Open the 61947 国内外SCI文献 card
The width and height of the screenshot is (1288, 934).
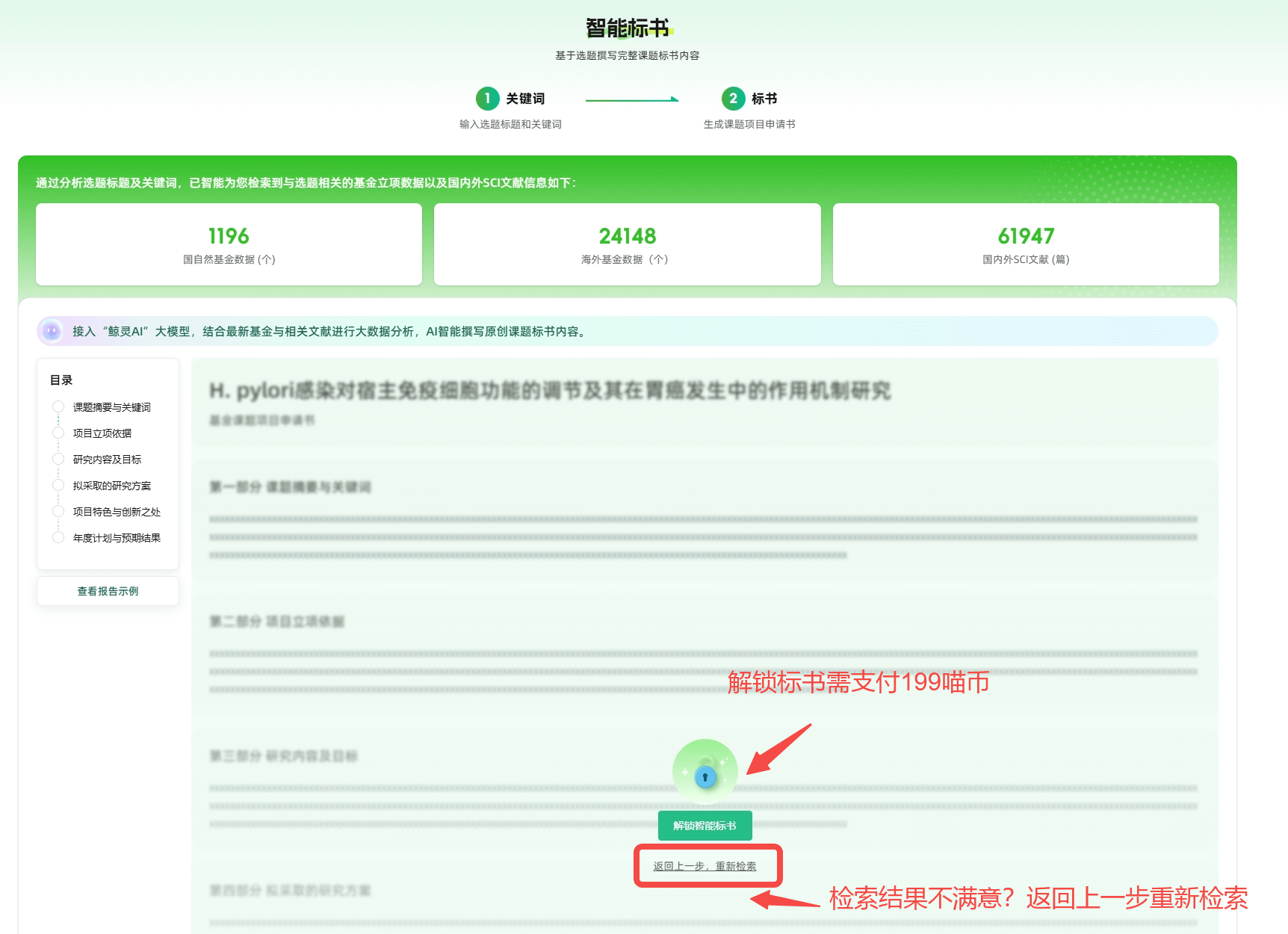pyautogui.click(x=1026, y=244)
